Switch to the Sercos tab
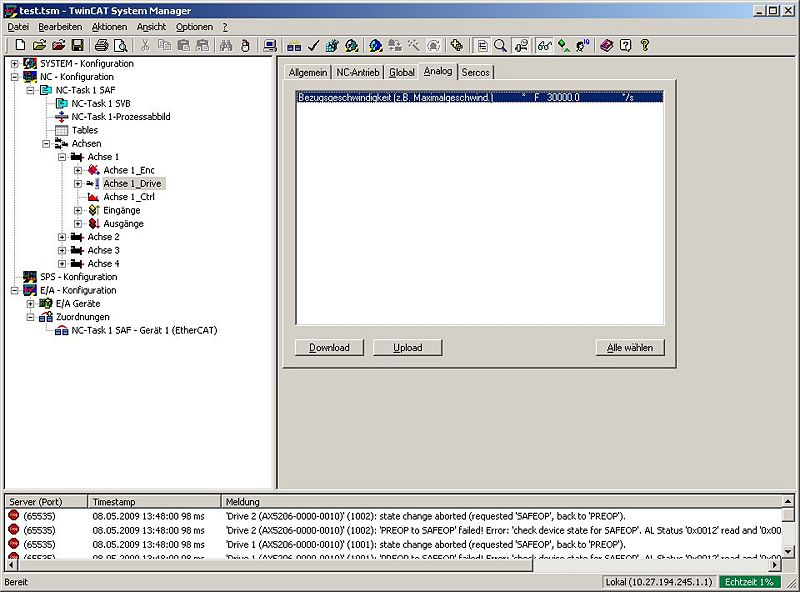The image size is (800, 592). pyautogui.click(x=476, y=72)
